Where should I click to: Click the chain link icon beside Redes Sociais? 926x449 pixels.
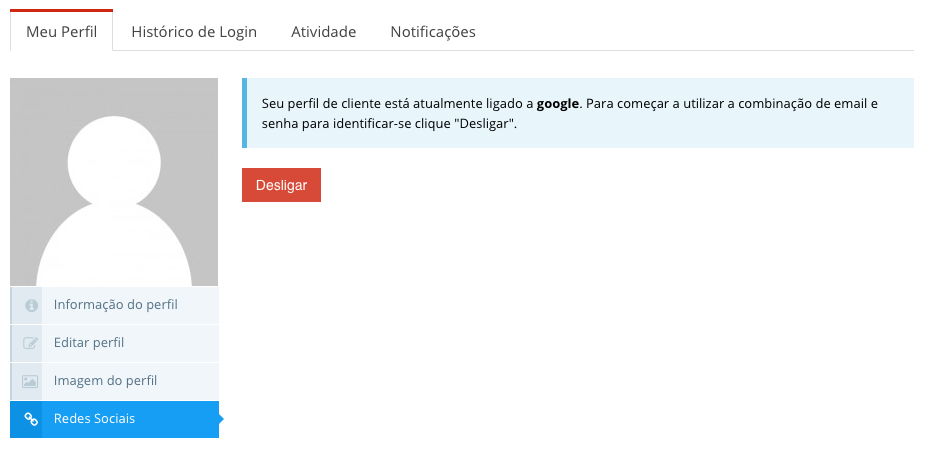click(30, 419)
